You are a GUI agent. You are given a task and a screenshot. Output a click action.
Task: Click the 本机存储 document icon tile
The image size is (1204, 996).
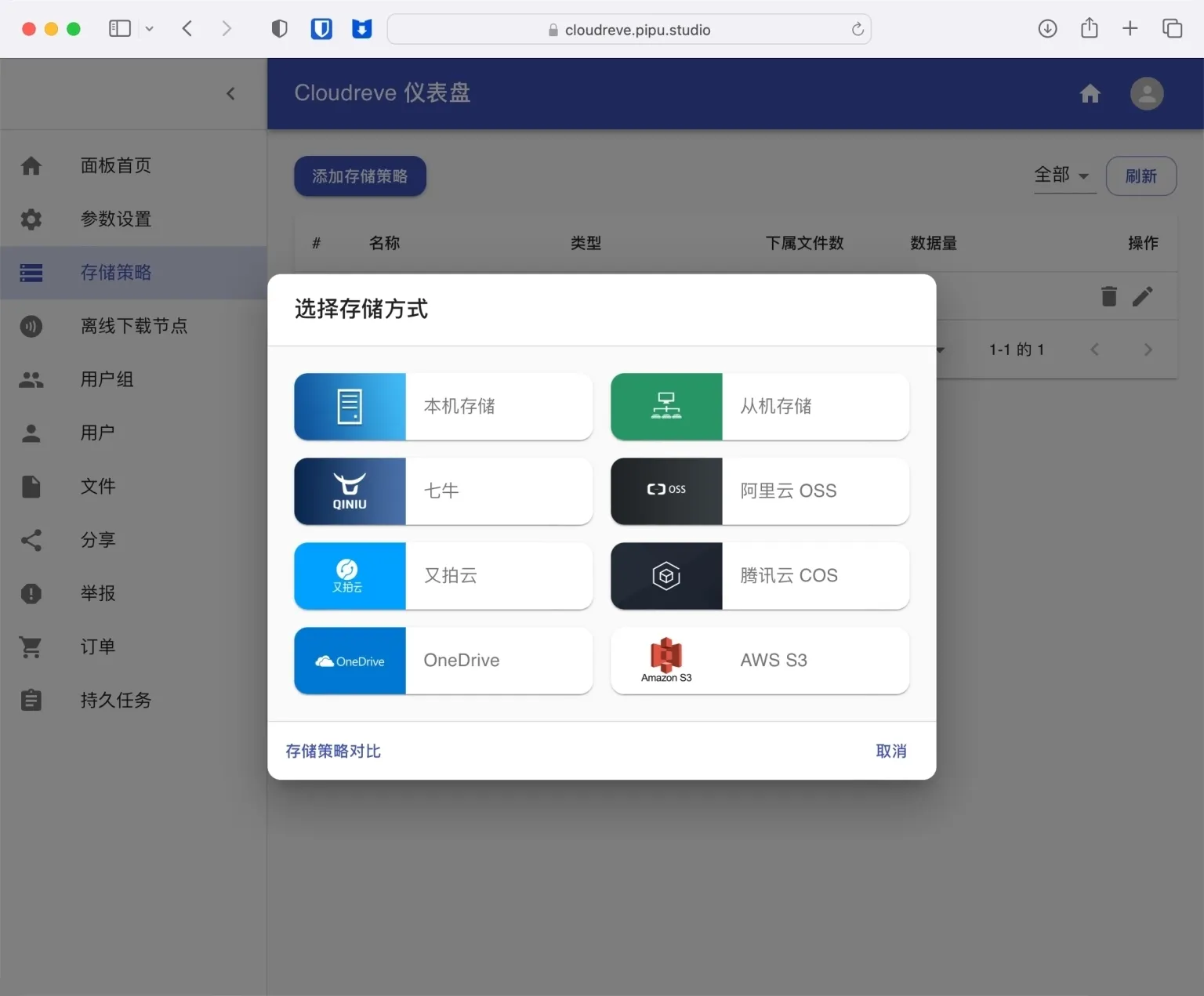tap(350, 407)
